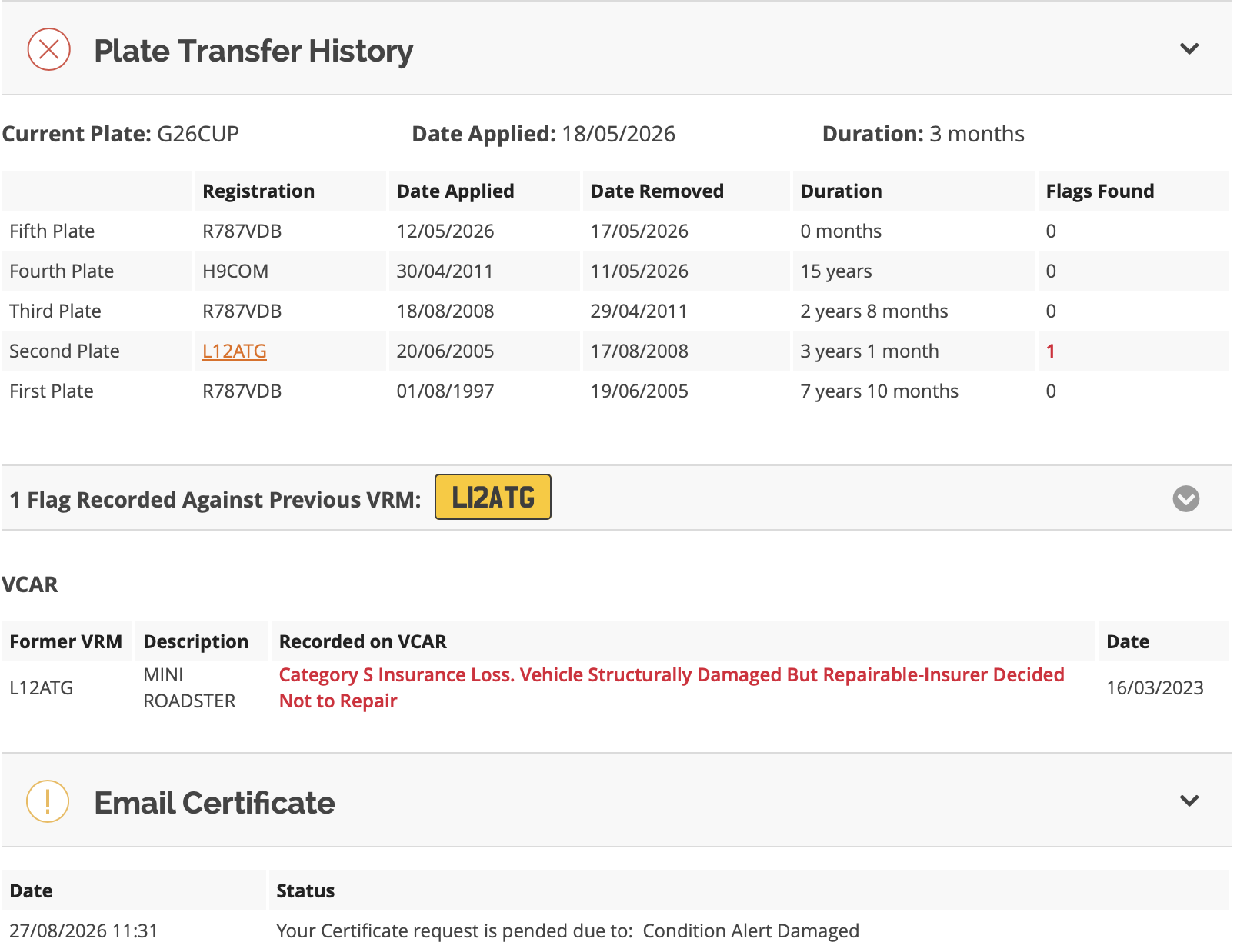Toggle the flag details round chevron

pyautogui.click(x=1186, y=499)
